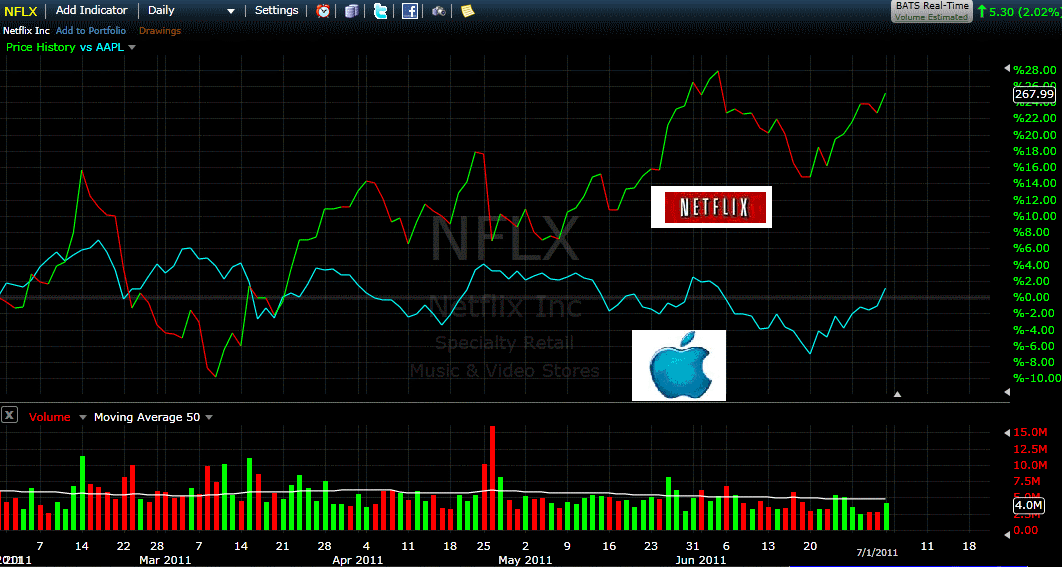This screenshot has height=567, width=1062.
Task: Open the Settings menu
Action: (x=276, y=10)
